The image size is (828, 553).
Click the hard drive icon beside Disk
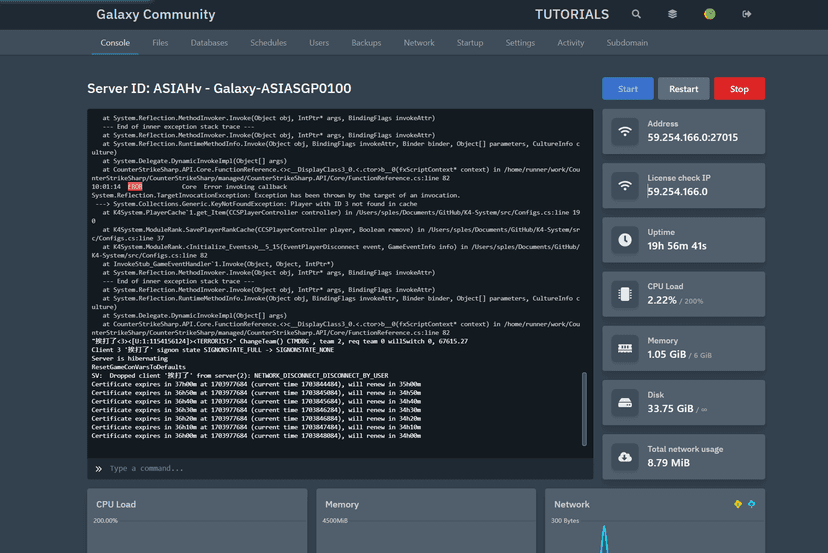point(625,402)
